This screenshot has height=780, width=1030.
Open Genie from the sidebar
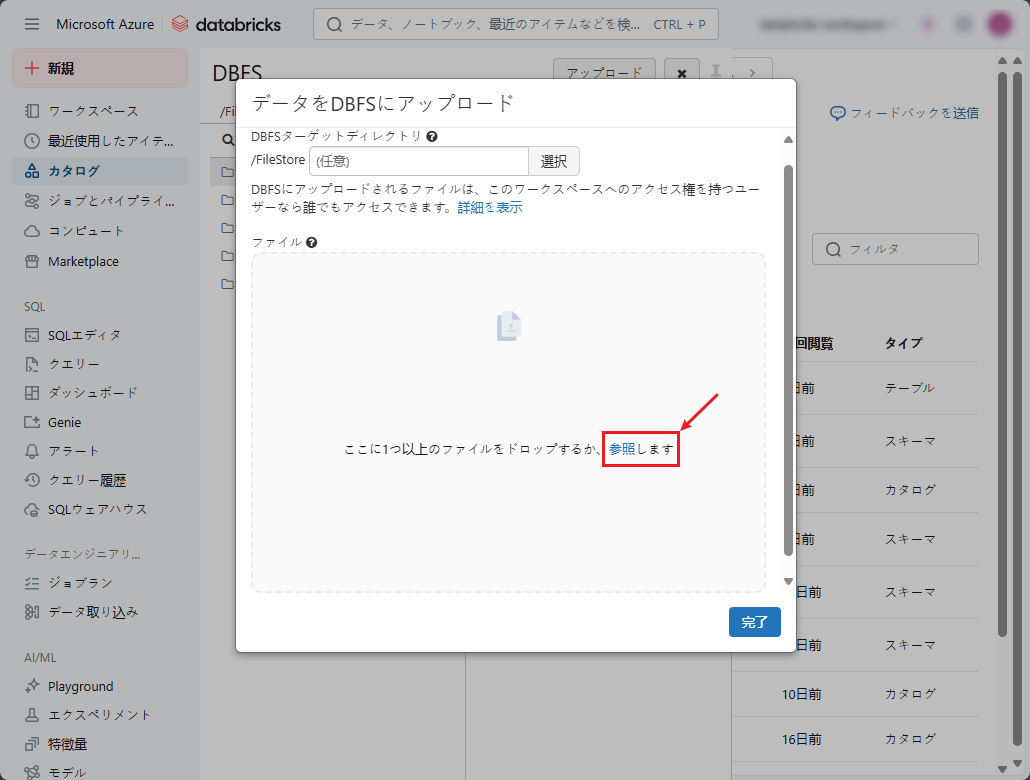[64, 422]
